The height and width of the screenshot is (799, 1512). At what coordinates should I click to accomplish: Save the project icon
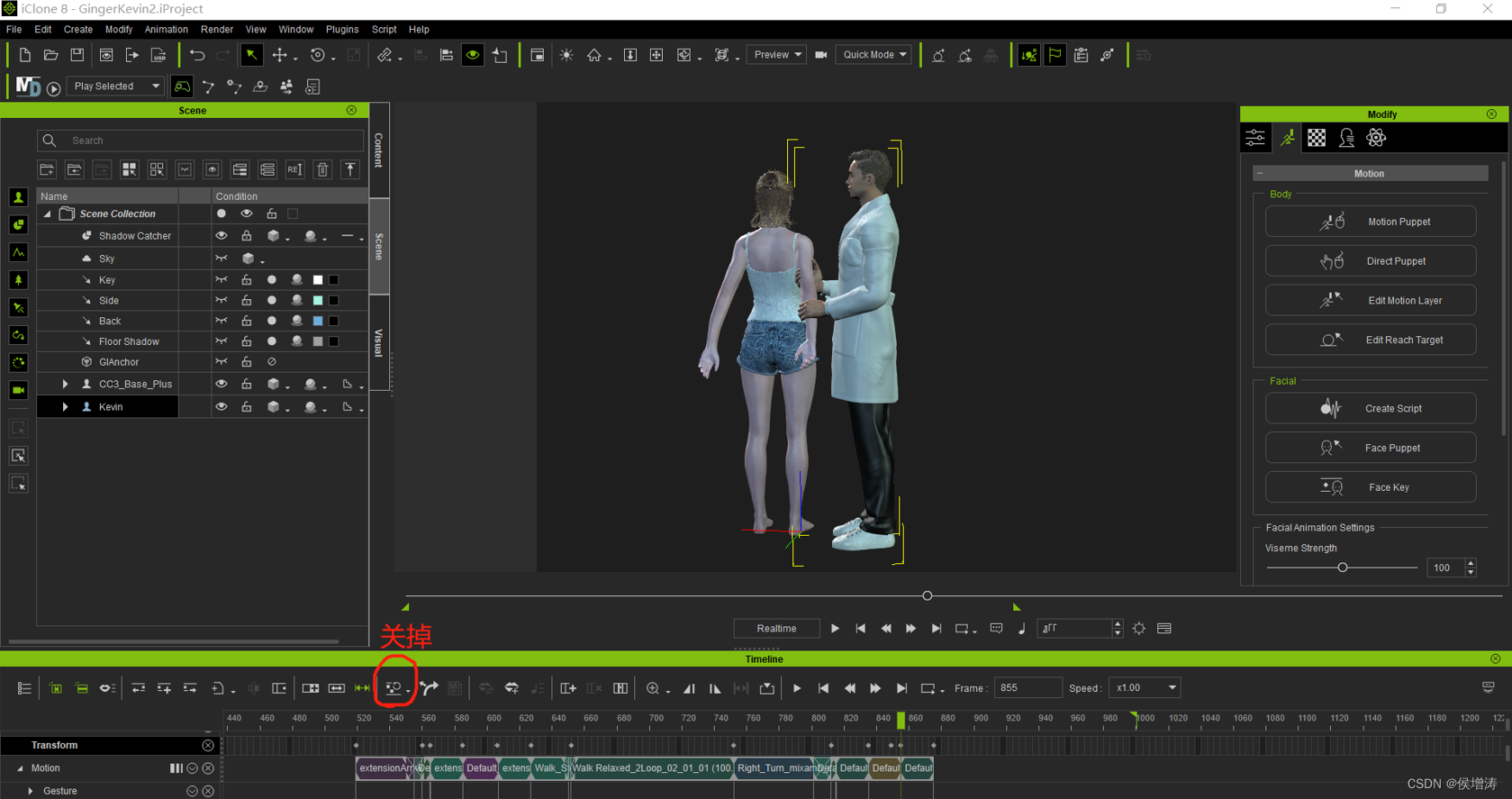(77, 55)
